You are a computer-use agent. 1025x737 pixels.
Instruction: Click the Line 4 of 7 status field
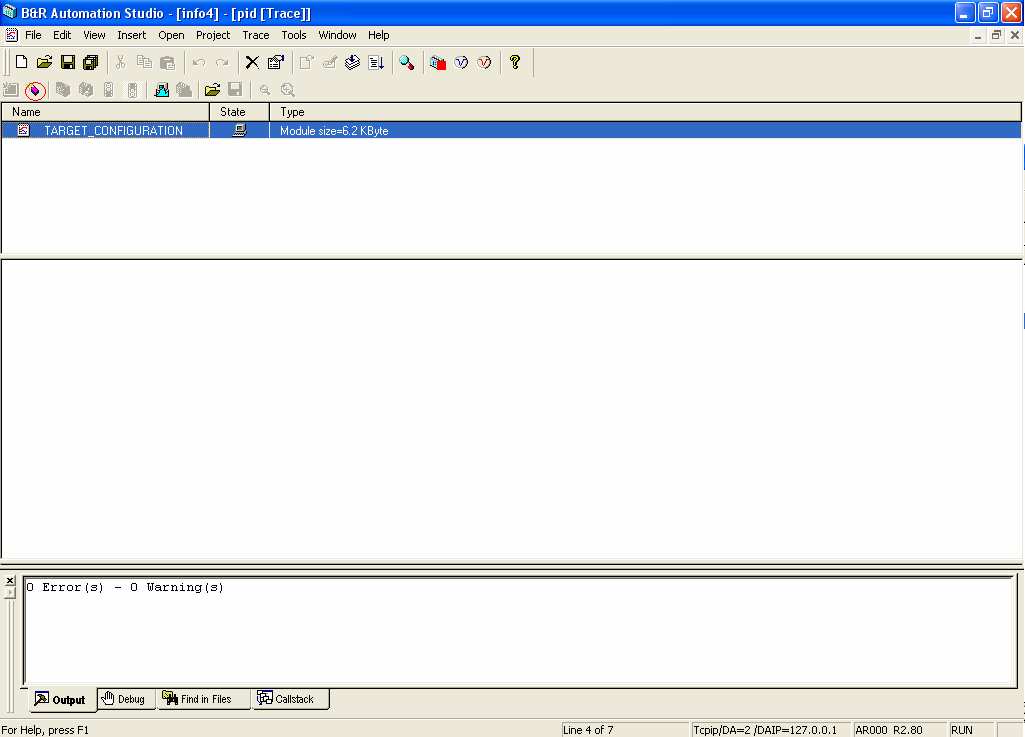(x=625, y=730)
